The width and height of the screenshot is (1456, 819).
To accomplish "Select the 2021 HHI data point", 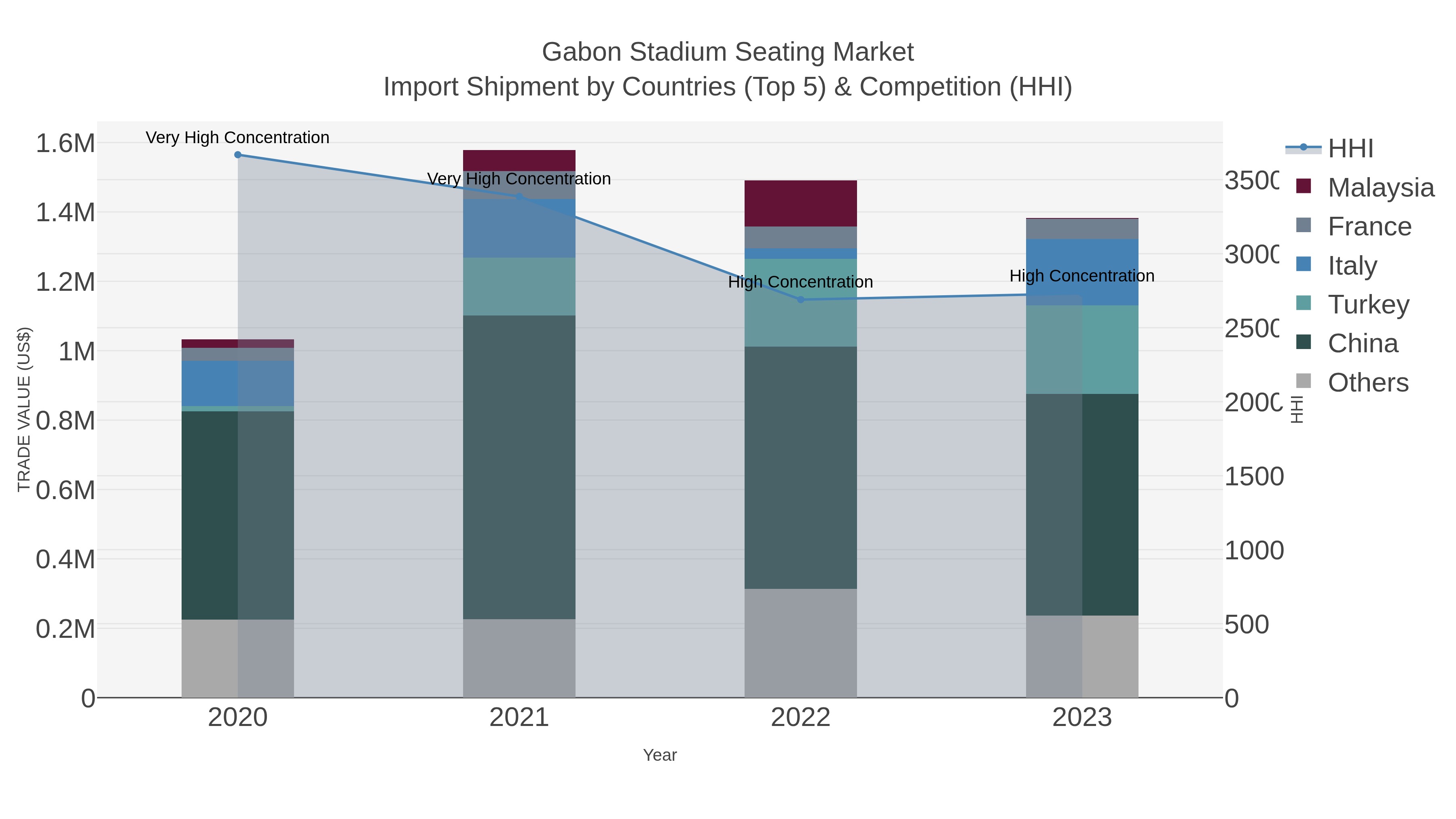I will pos(519,197).
